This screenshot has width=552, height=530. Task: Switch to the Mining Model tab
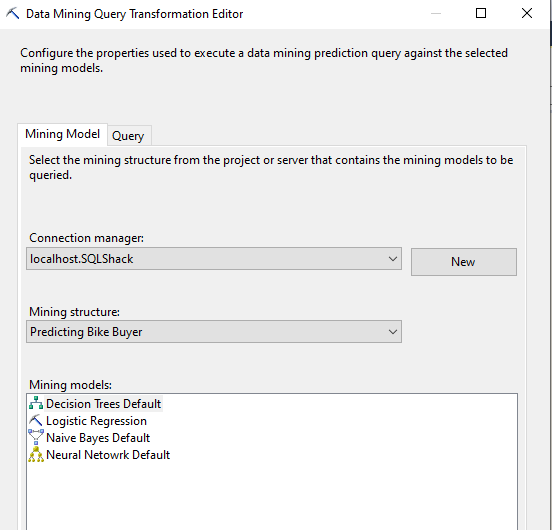[62, 134]
